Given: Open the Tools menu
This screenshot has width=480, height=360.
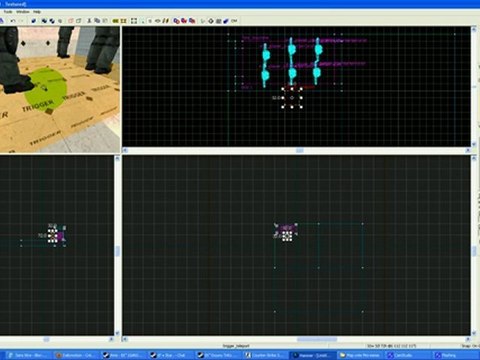Looking at the screenshot, I should point(8,12).
